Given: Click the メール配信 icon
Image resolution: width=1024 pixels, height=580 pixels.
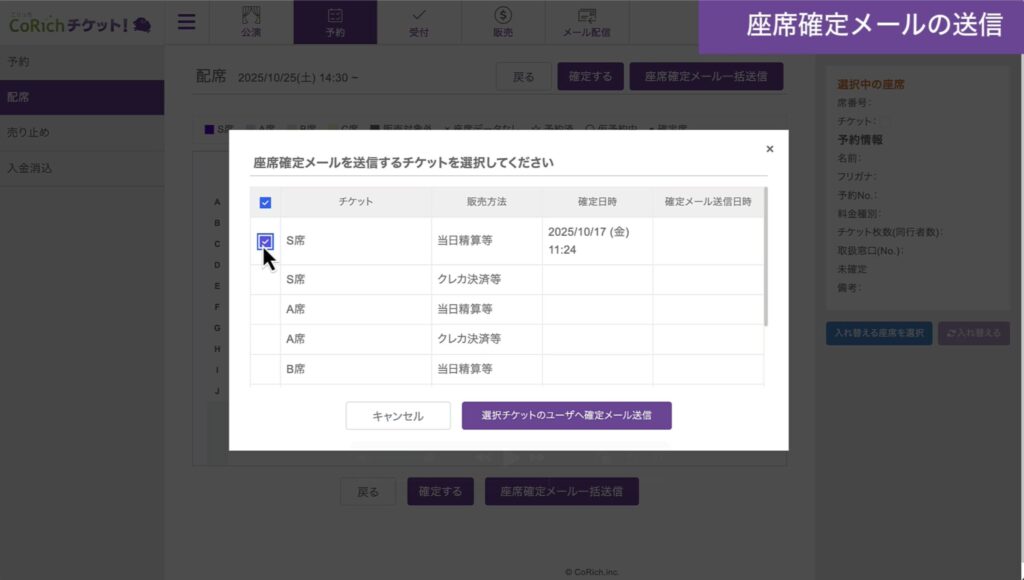Looking at the screenshot, I should [x=587, y=16].
